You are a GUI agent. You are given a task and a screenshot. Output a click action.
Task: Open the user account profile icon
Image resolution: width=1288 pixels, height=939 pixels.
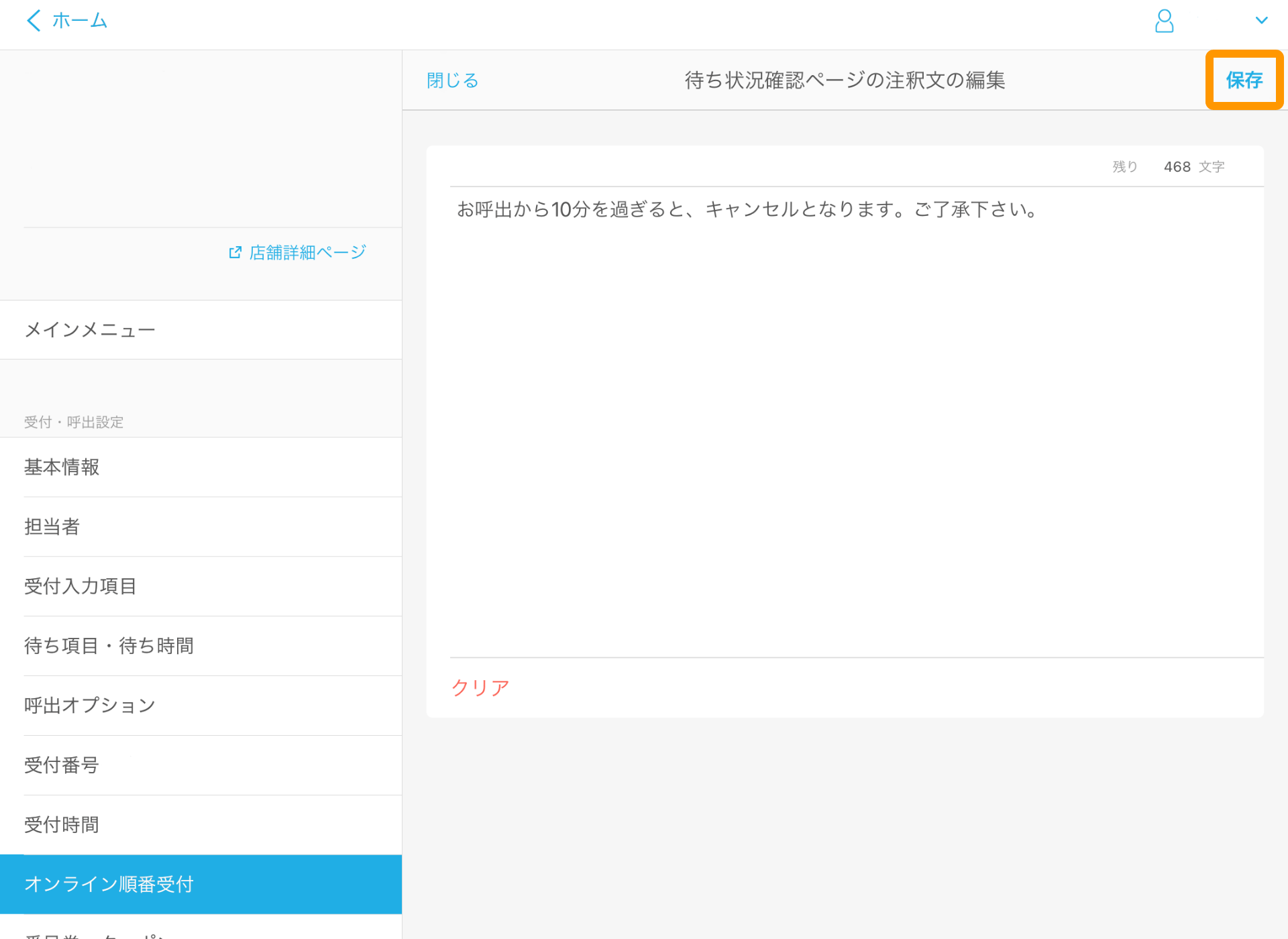coord(1164,21)
